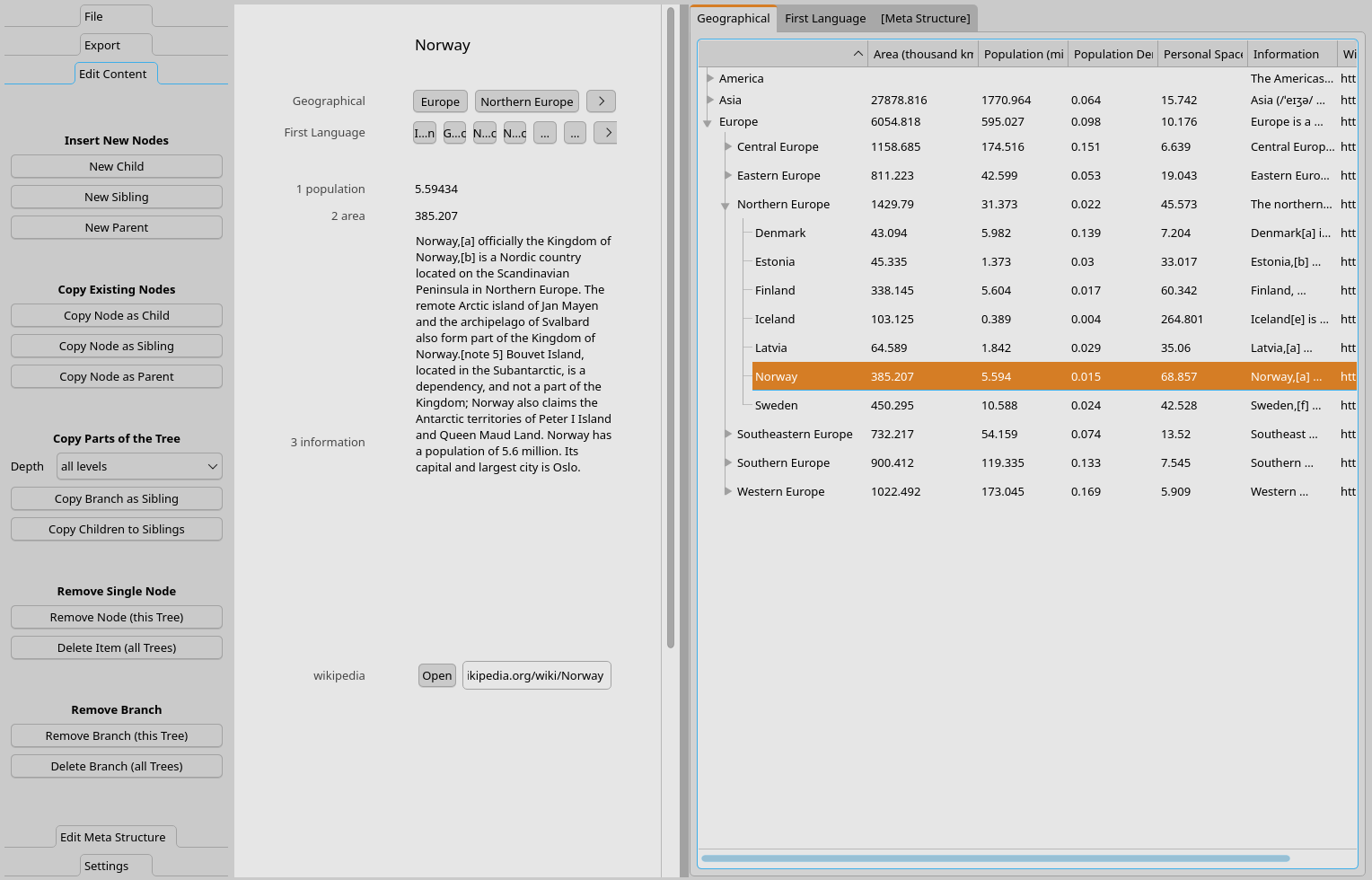Expand the Central Europe node
The width and height of the screenshot is (1372, 880).
point(728,146)
